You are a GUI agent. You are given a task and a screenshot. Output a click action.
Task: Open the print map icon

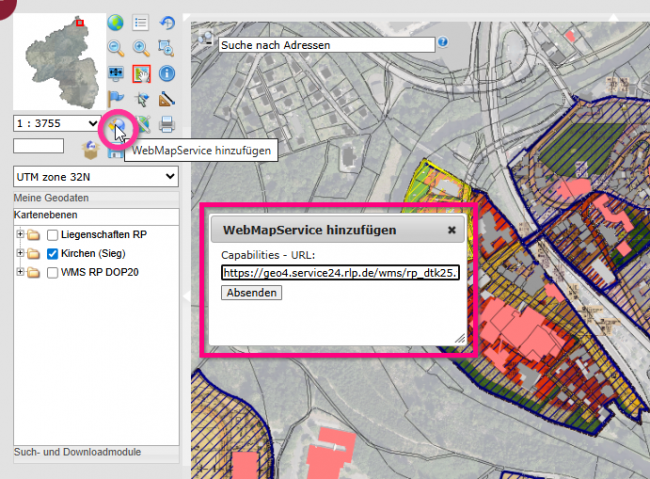tap(167, 125)
